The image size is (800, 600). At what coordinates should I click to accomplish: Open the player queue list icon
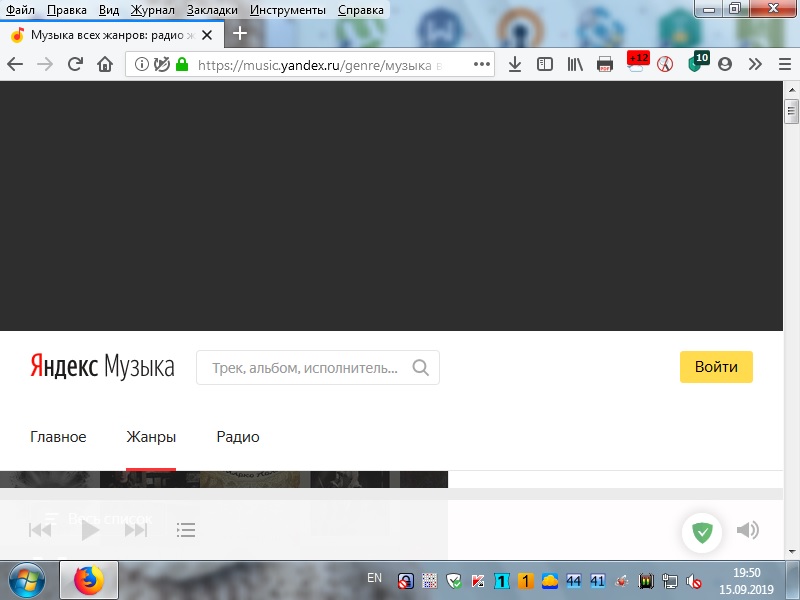(186, 530)
